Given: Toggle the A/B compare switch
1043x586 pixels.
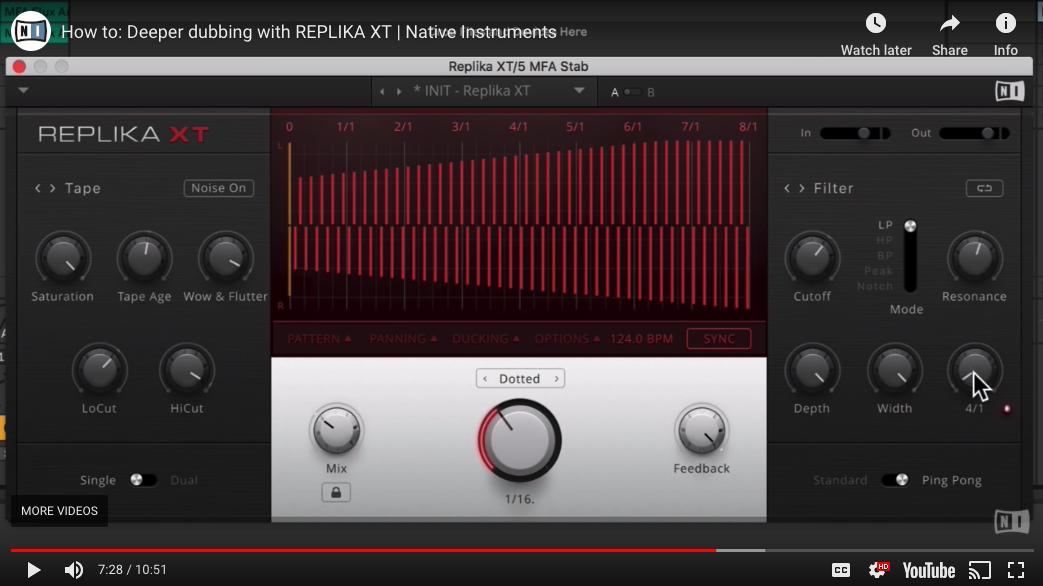Looking at the screenshot, I should click(633, 92).
